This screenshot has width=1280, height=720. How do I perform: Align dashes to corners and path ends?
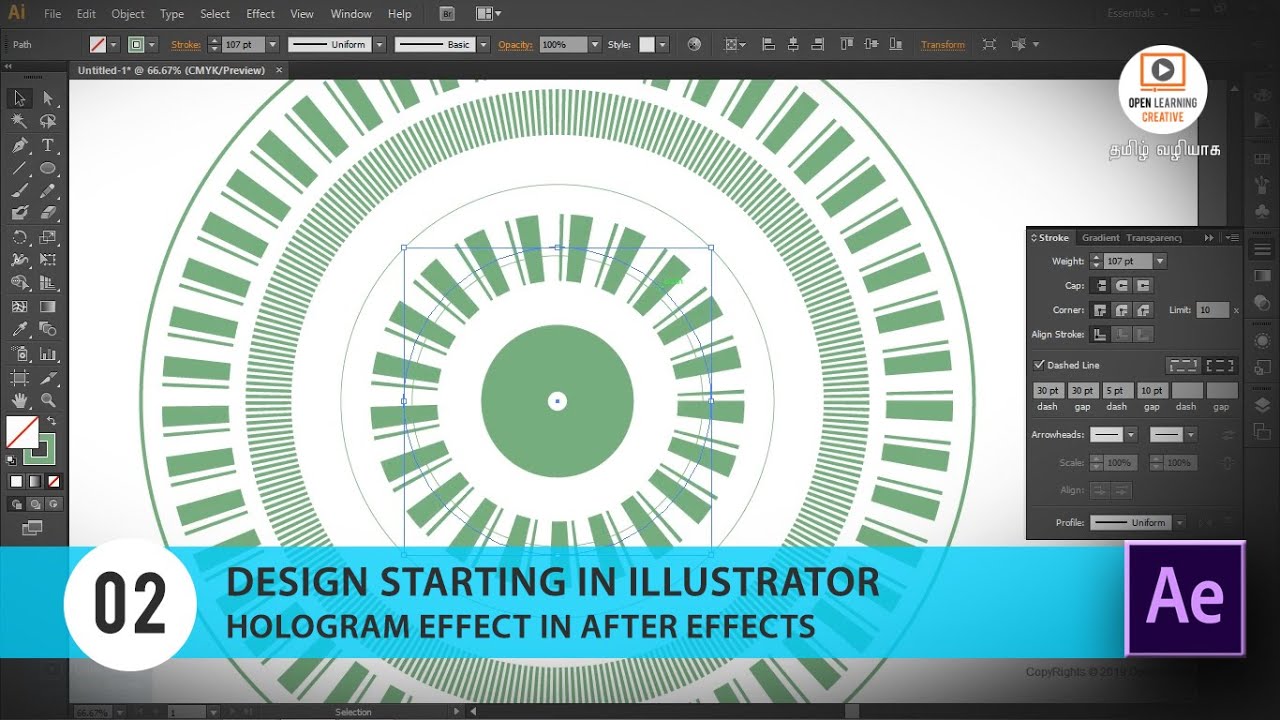click(x=1220, y=365)
